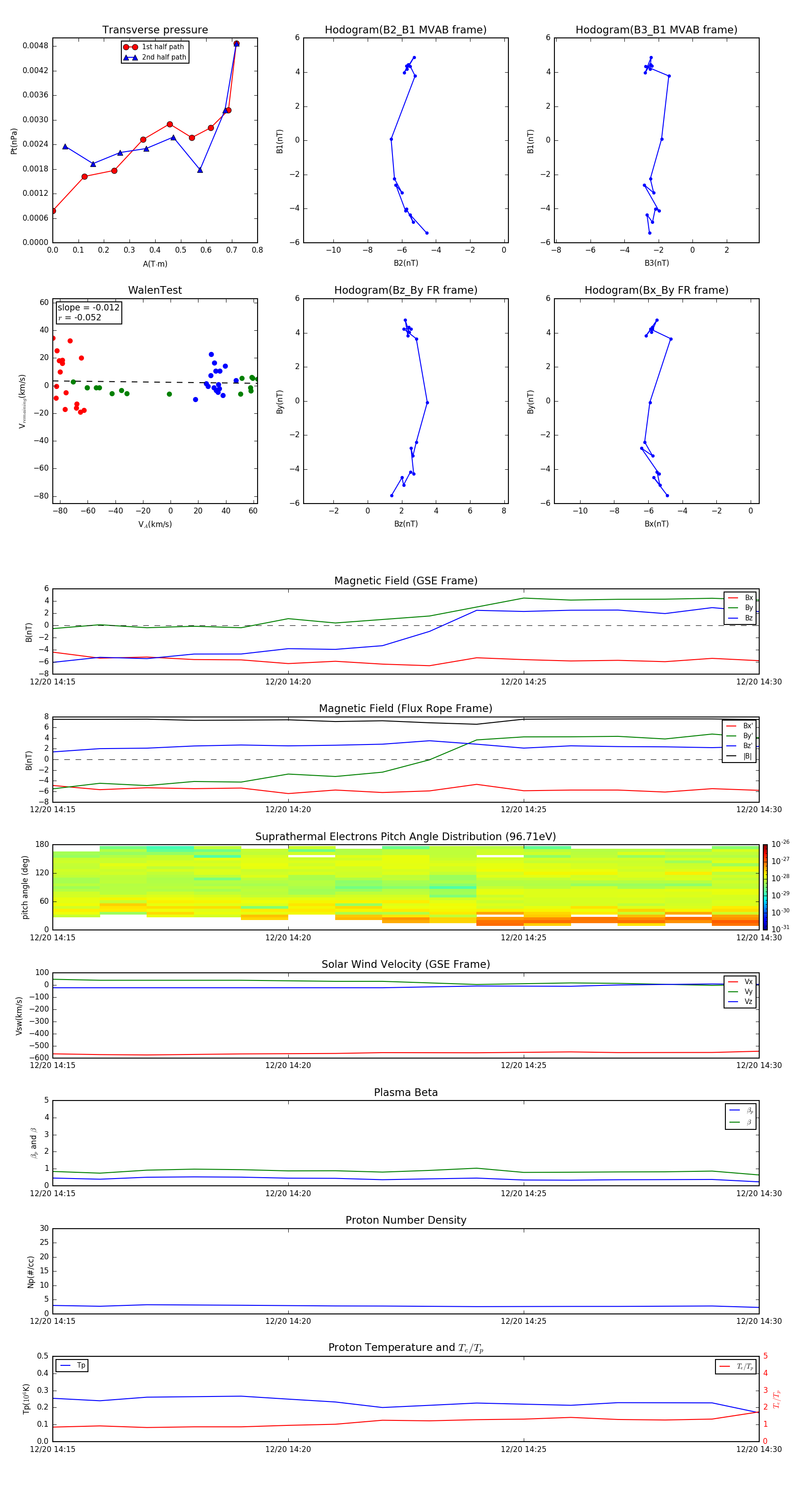Click the 'Np(#/cc)' y-axis label

pos(31,1272)
